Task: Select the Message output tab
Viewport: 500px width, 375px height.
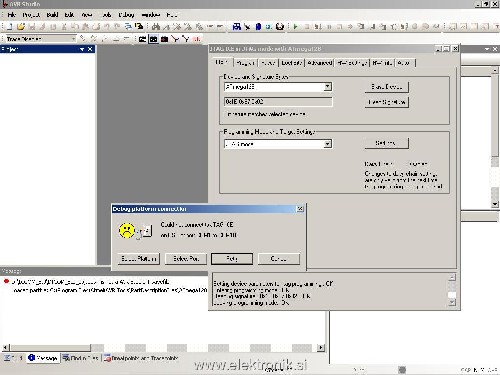Action: (43, 358)
